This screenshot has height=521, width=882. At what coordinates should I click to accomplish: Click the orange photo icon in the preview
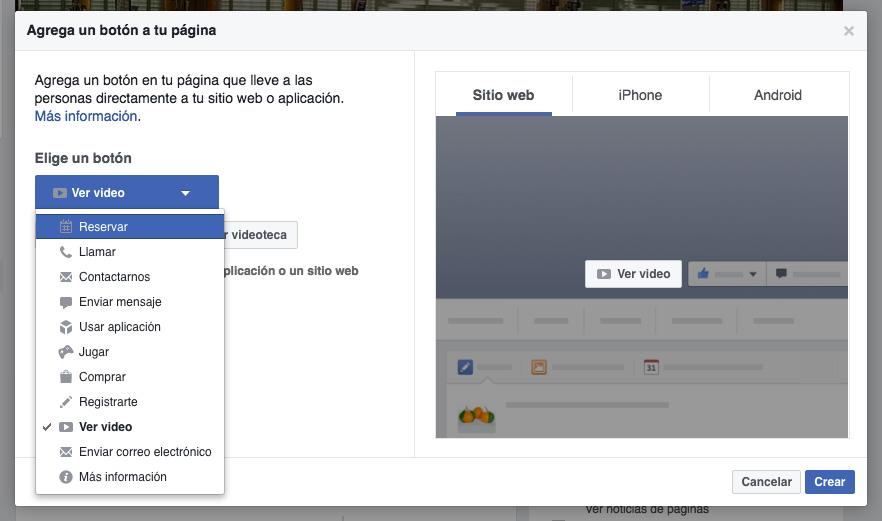tap(539, 367)
